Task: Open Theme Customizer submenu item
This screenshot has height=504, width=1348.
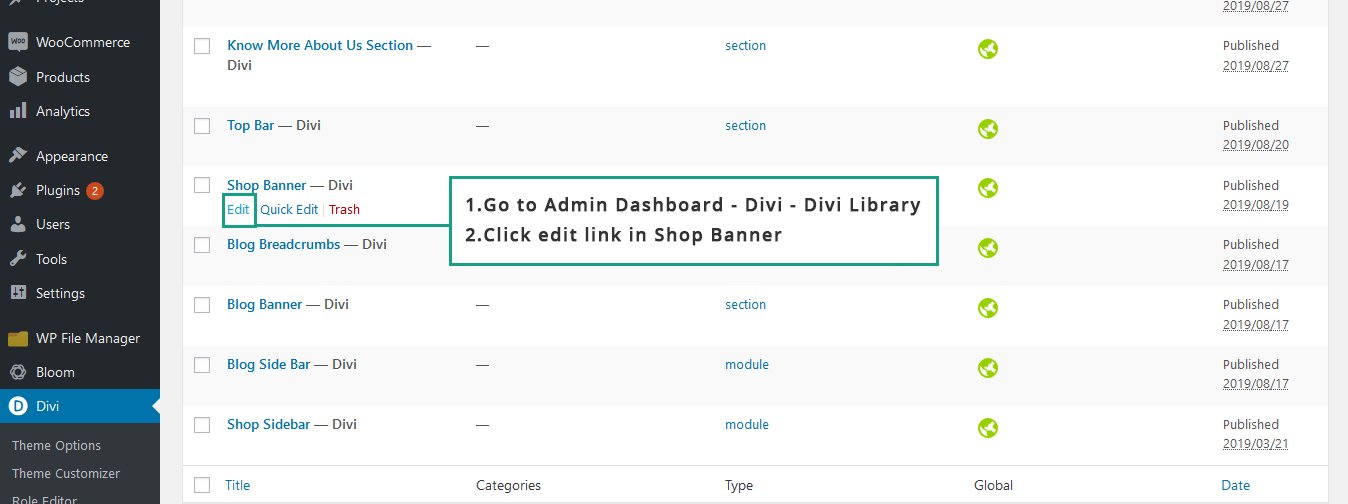Action: tap(66, 473)
